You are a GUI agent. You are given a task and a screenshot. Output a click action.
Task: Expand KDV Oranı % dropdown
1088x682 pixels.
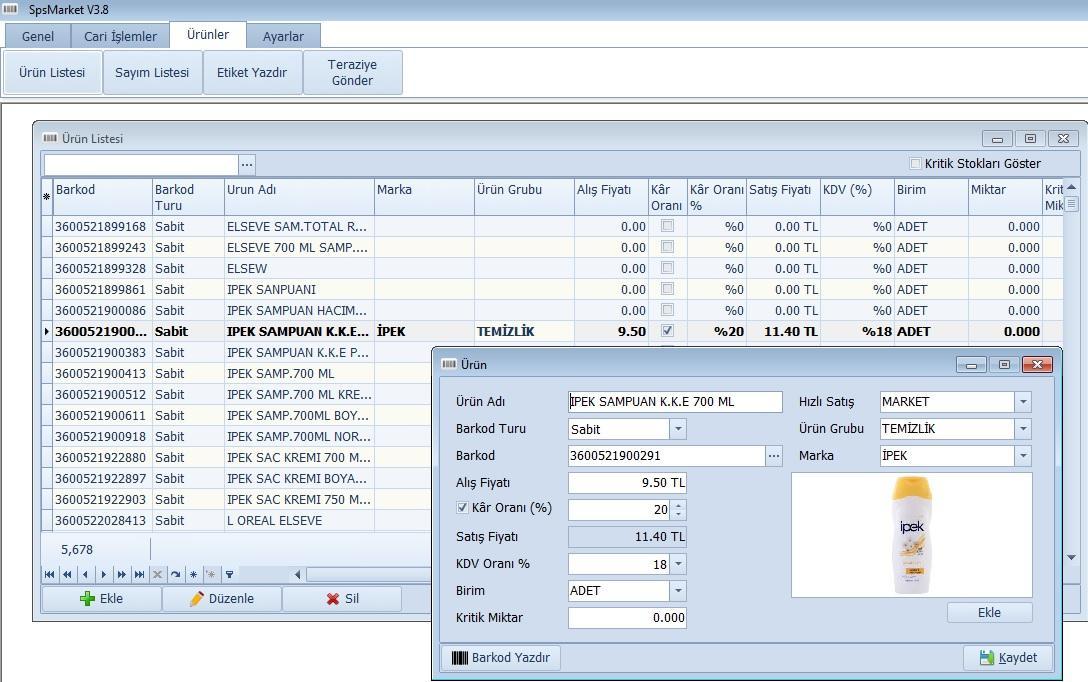678,563
